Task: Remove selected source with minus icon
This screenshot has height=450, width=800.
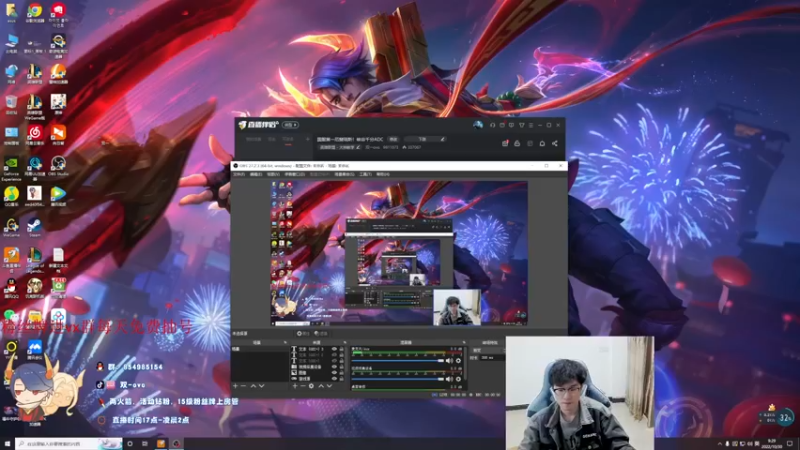Action: point(303,386)
